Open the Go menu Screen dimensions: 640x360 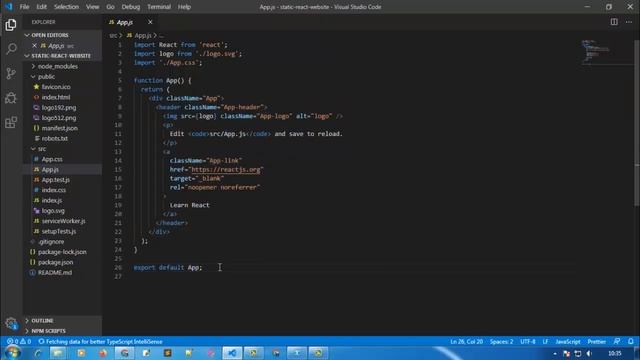coord(110,7)
